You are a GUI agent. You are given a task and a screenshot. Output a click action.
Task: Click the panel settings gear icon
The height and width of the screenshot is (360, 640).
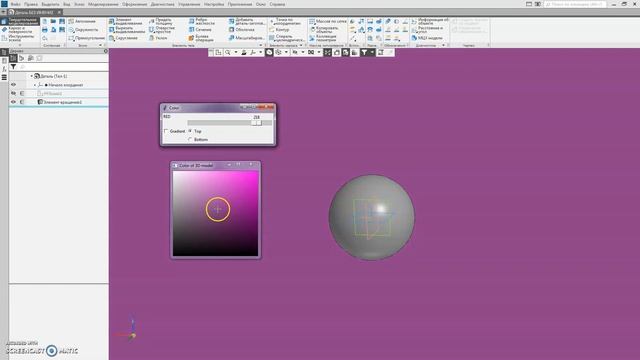tap(106, 51)
